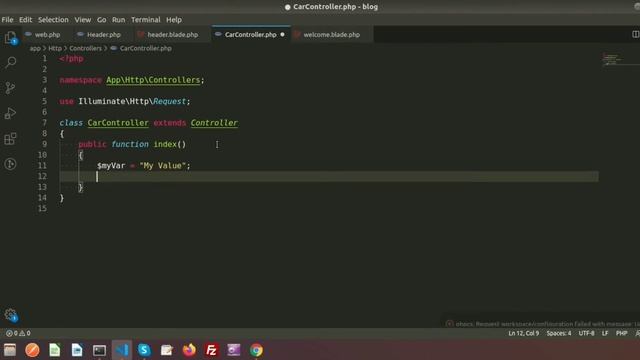Click the 'Controllers' breadcrumb segment
The width and height of the screenshot is (640, 360).
pos(85,48)
